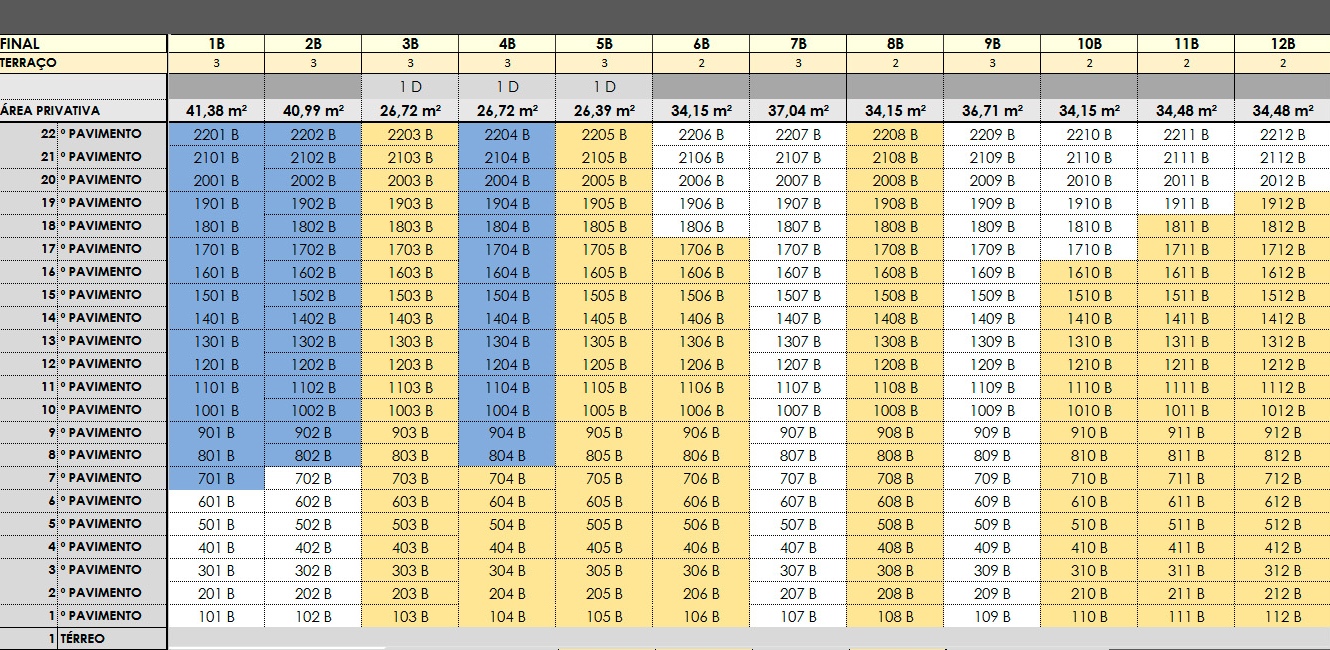Select the 37,04 m² area cell

[x=797, y=111]
